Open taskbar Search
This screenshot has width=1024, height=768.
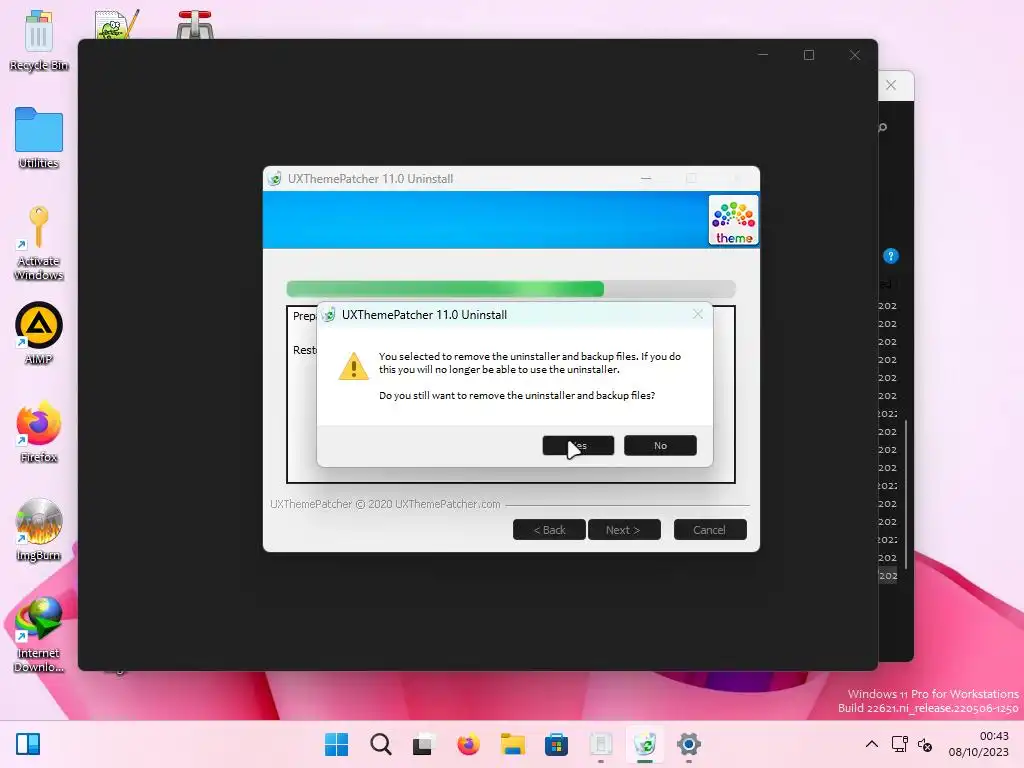(x=381, y=744)
